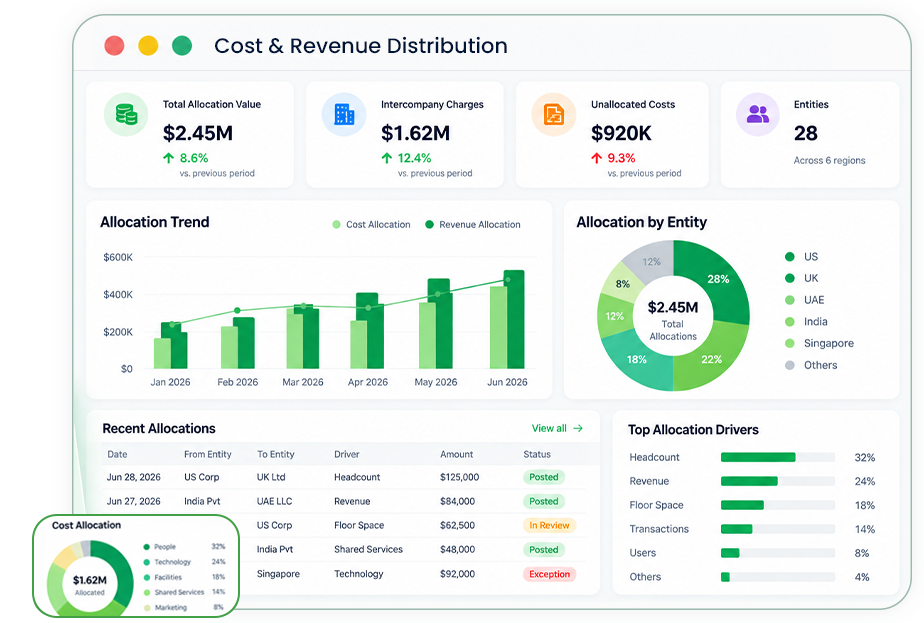The height and width of the screenshot is (623, 924).
Task: Toggle the Revenue Allocation legend item
Action: click(x=473, y=225)
